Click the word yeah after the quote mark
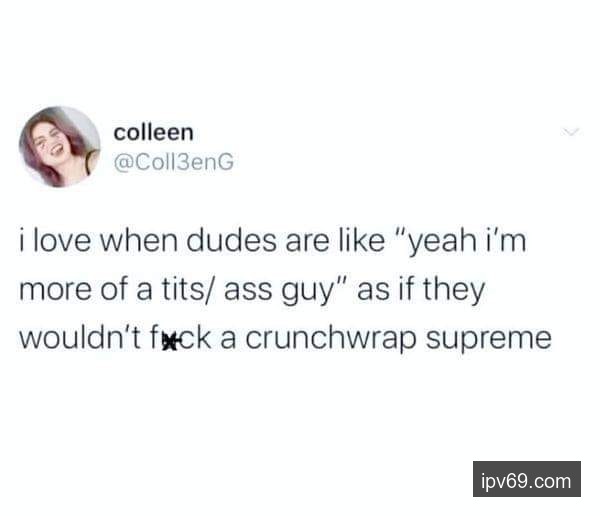 click(442, 243)
